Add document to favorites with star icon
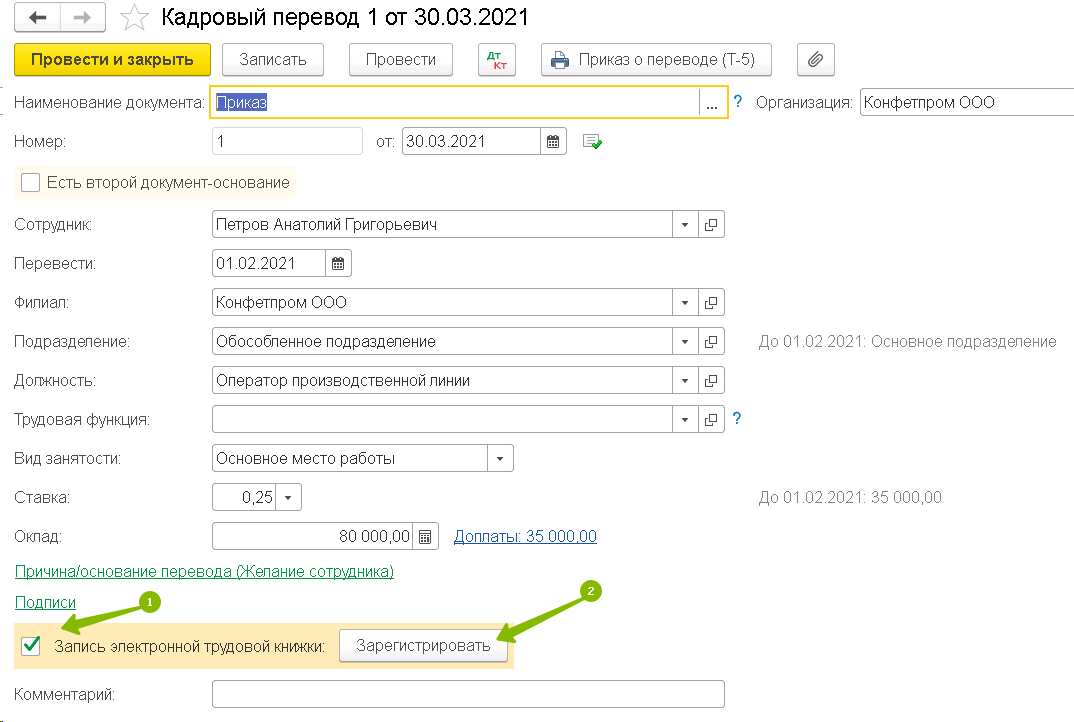Viewport: 1074px width, 722px height. click(132, 18)
